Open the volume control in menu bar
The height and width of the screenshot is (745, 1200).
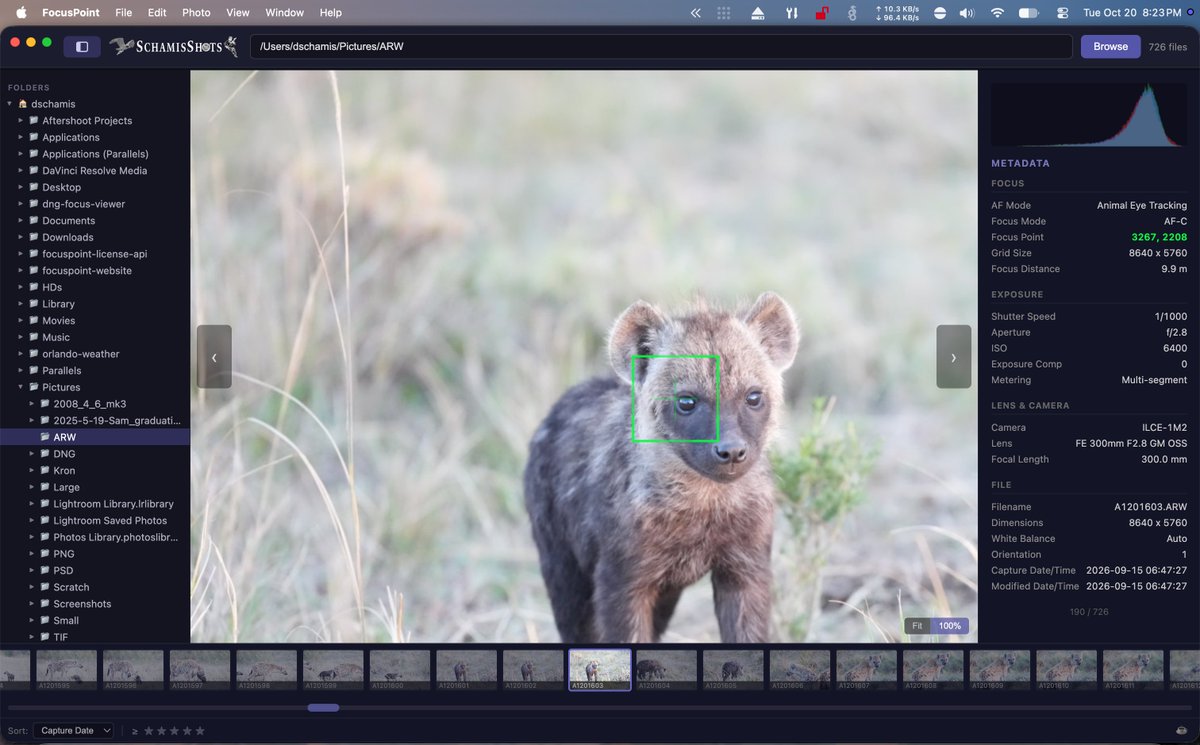(x=967, y=13)
